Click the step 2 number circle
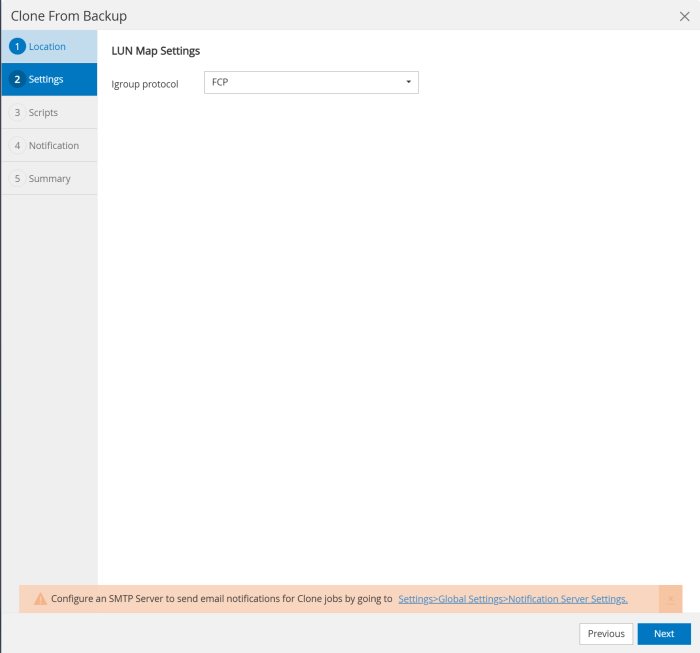Image resolution: width=700 pixels, height=653 pixels. point(17,79)
